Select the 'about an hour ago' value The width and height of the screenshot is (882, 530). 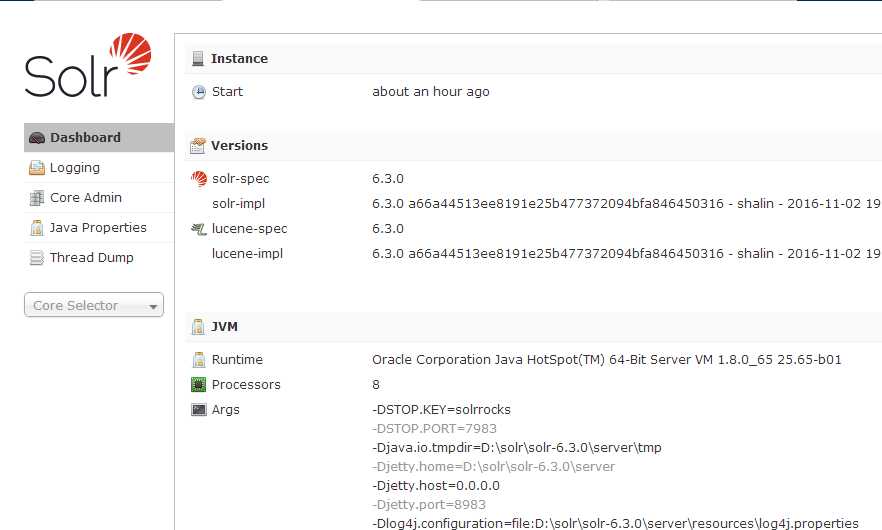click(430, 92)
